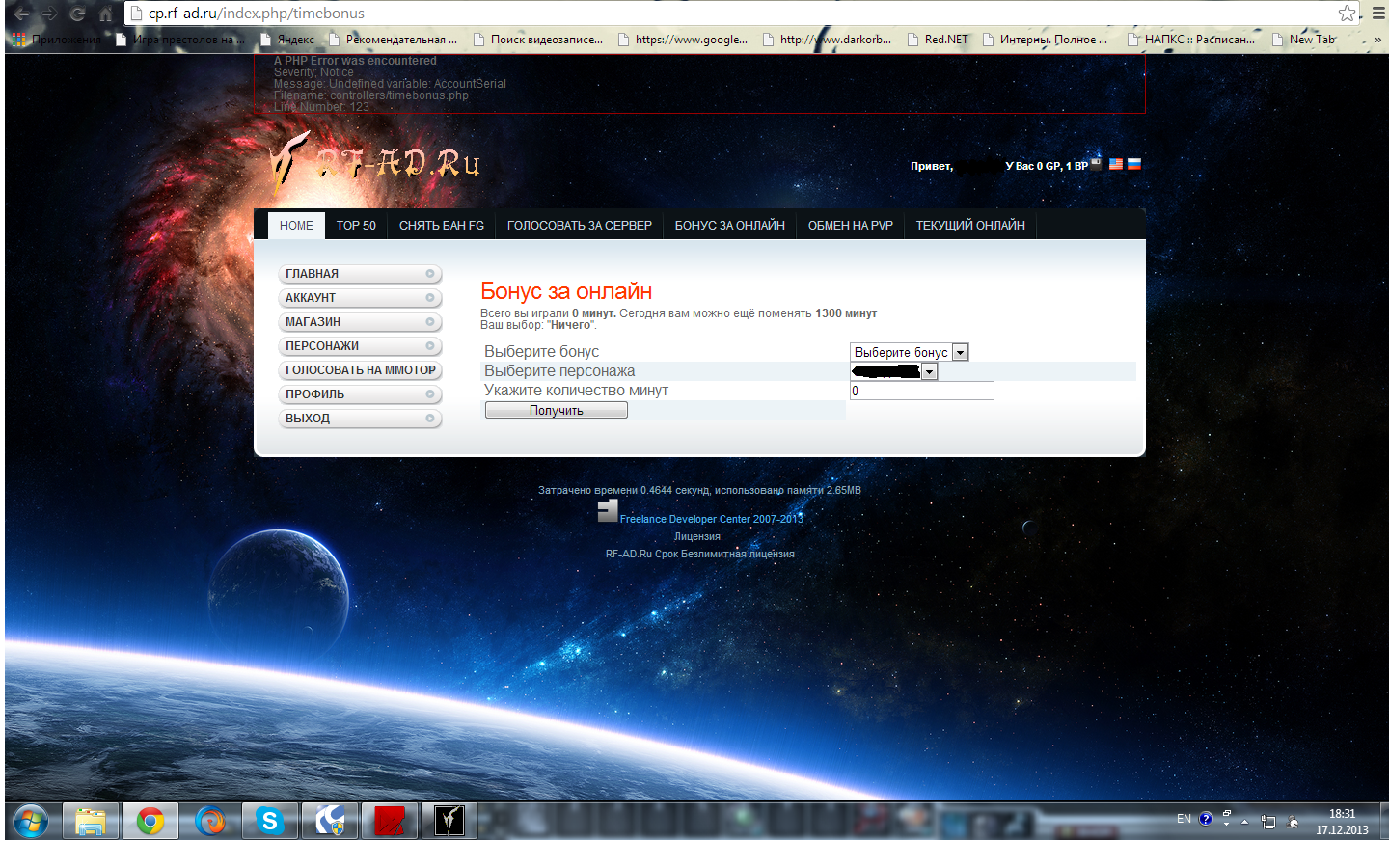Screen dimensions: 1389x868
Task: Open the black game launcher icon in the taskbar
Action: point(449,822)
